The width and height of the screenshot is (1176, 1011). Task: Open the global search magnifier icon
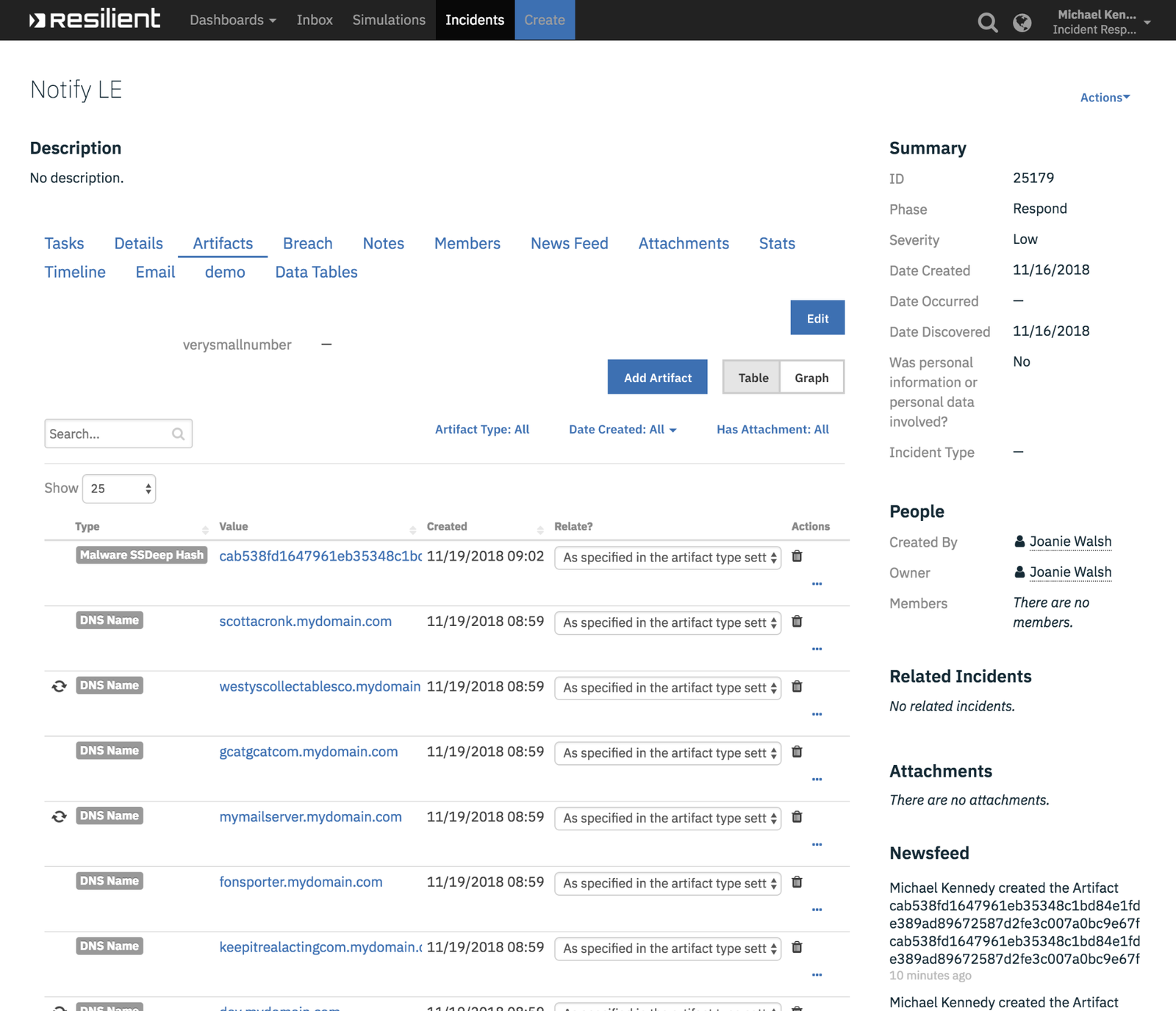click(988, 23)
